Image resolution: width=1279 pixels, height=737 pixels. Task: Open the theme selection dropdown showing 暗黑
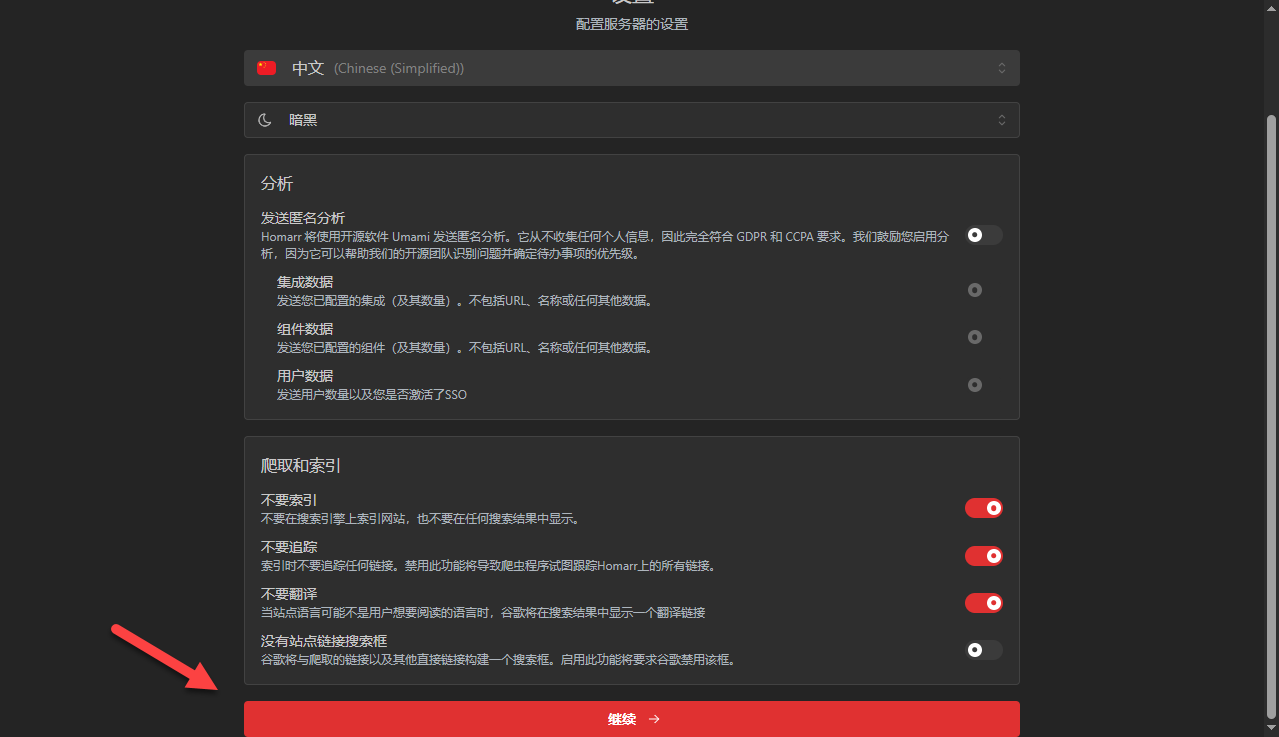click(631, 119)
